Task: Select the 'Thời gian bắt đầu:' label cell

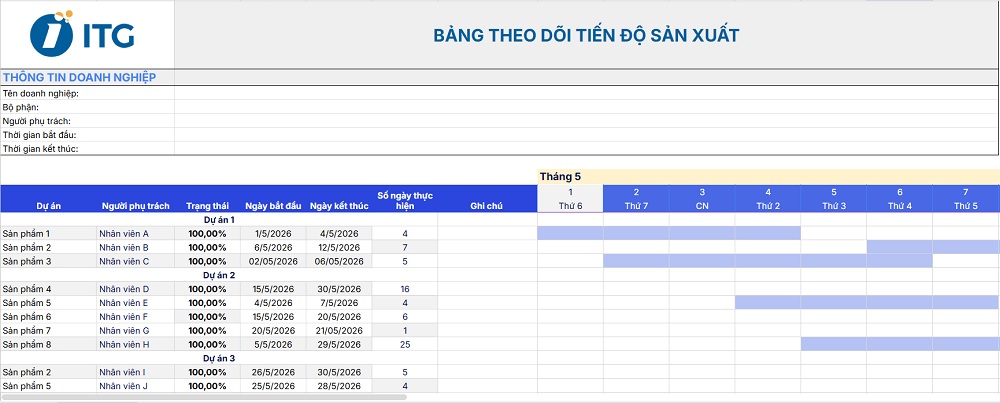Action: (x=87, y=135)
